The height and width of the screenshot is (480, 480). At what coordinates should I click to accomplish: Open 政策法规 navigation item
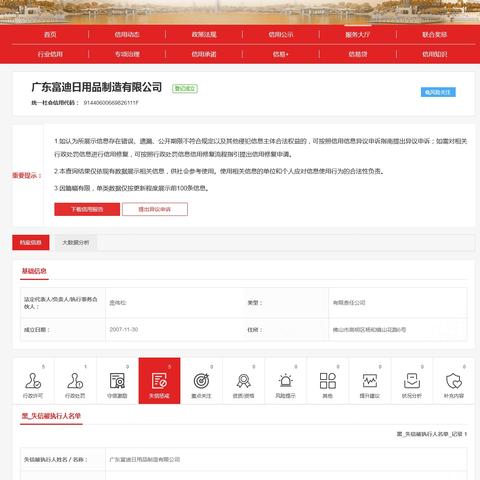point(204,34)
